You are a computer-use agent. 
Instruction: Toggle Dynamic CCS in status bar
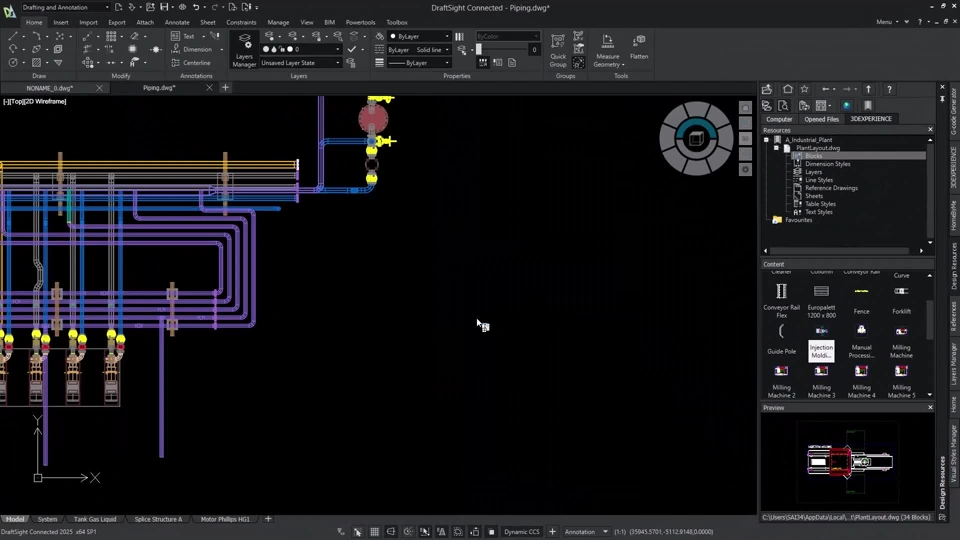pyautogui.click(x=522, y=531)
